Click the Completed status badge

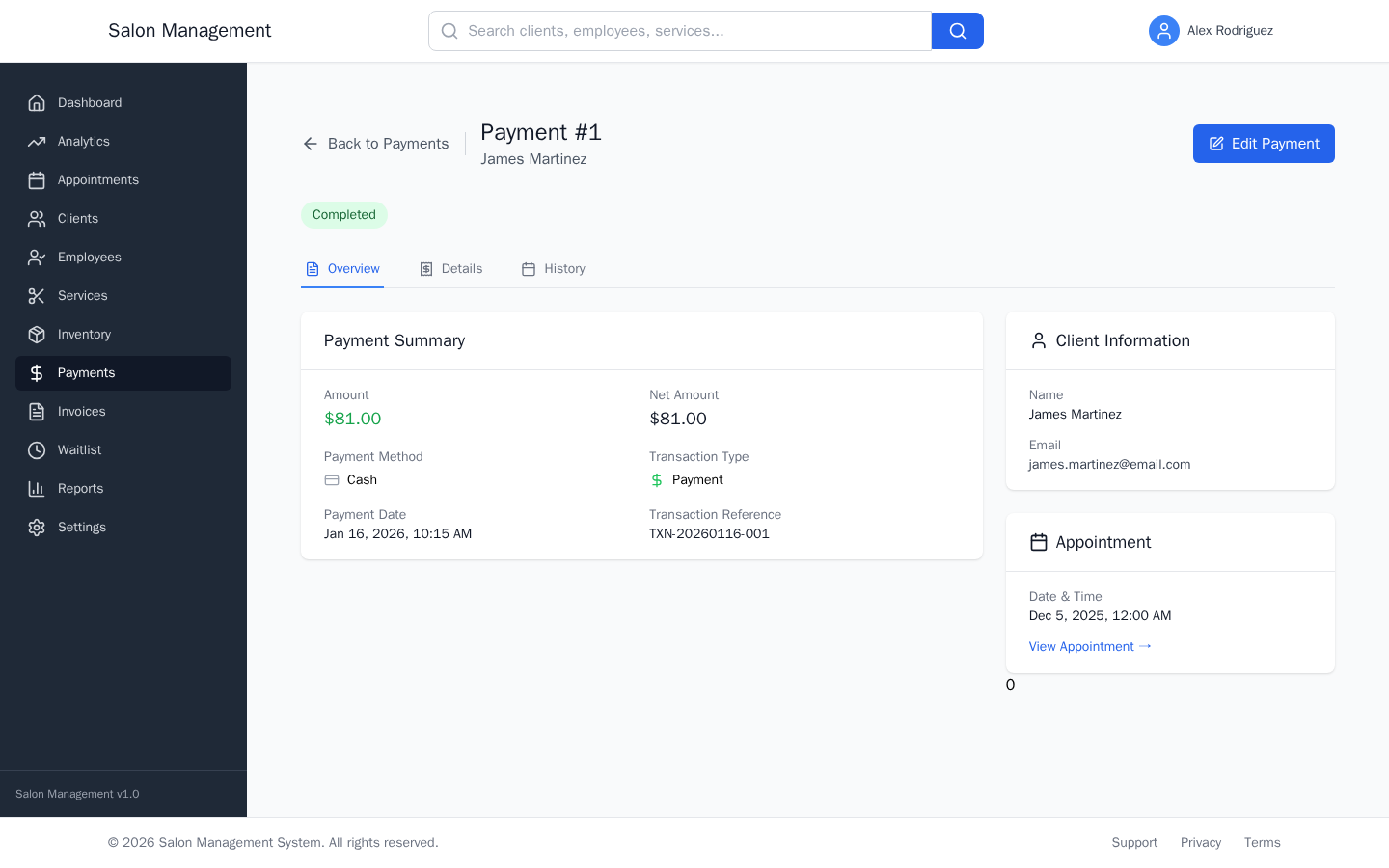(344, 214)
